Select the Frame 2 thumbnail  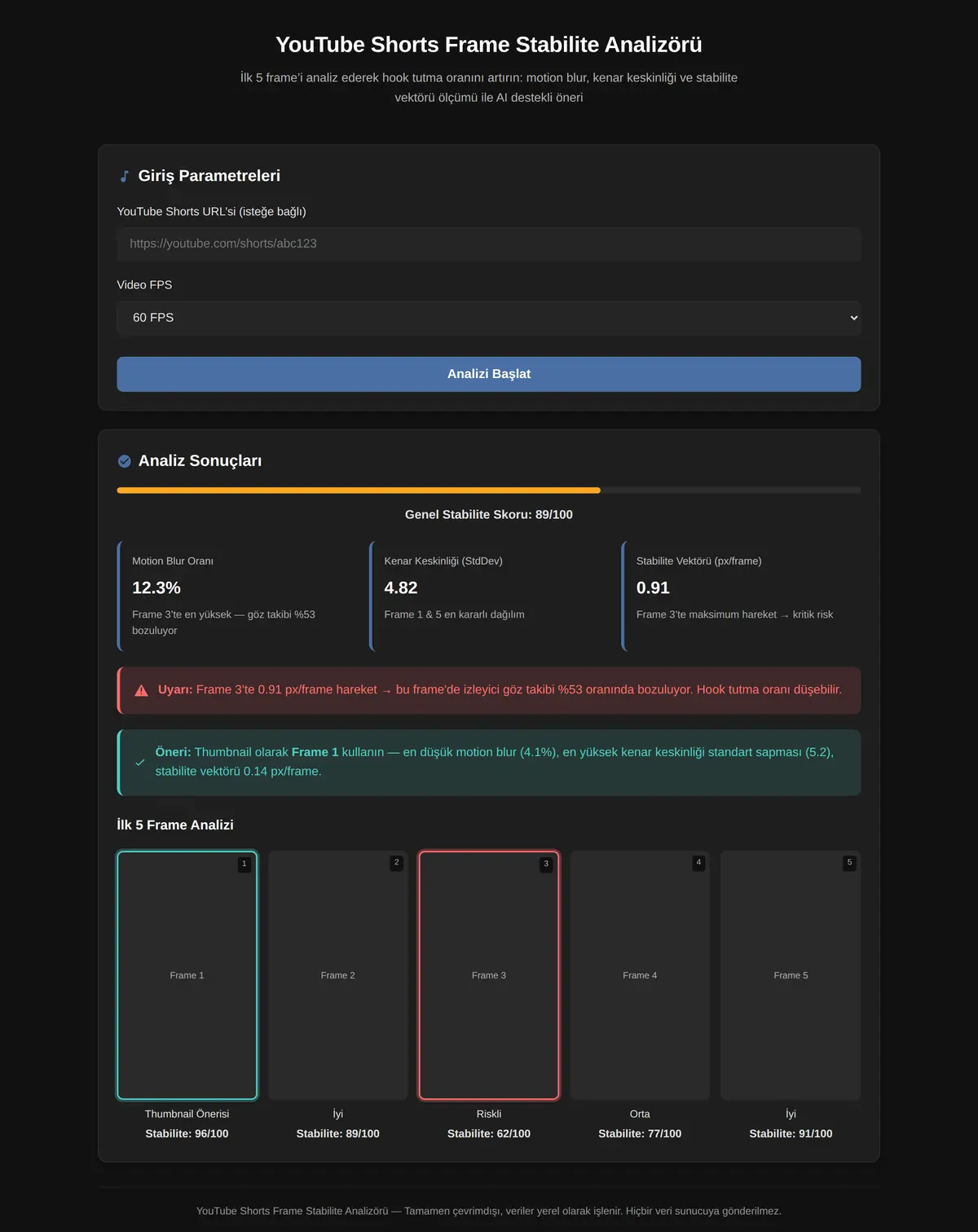(x=338, y=975)
